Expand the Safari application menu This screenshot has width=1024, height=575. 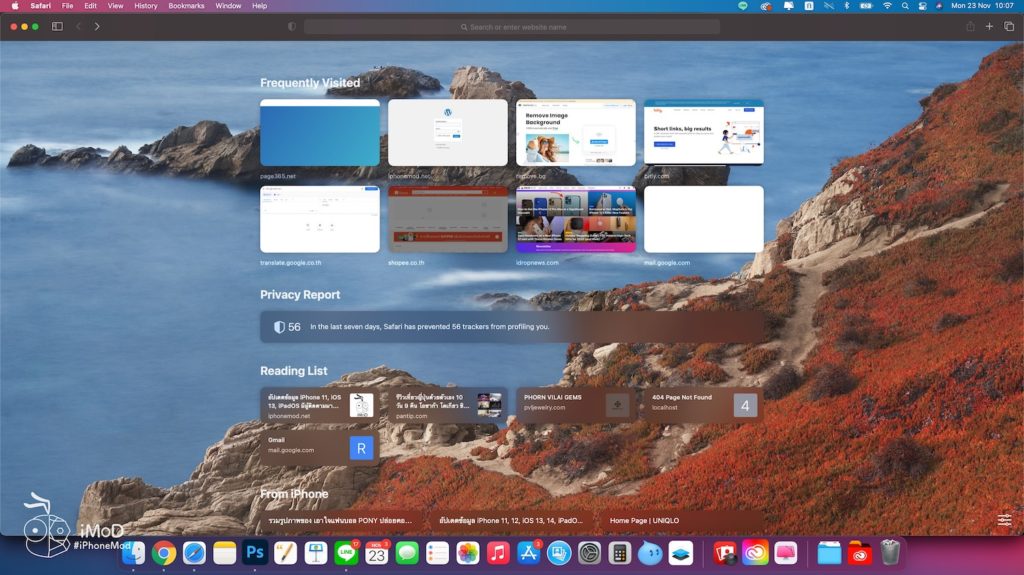point(41,6)
